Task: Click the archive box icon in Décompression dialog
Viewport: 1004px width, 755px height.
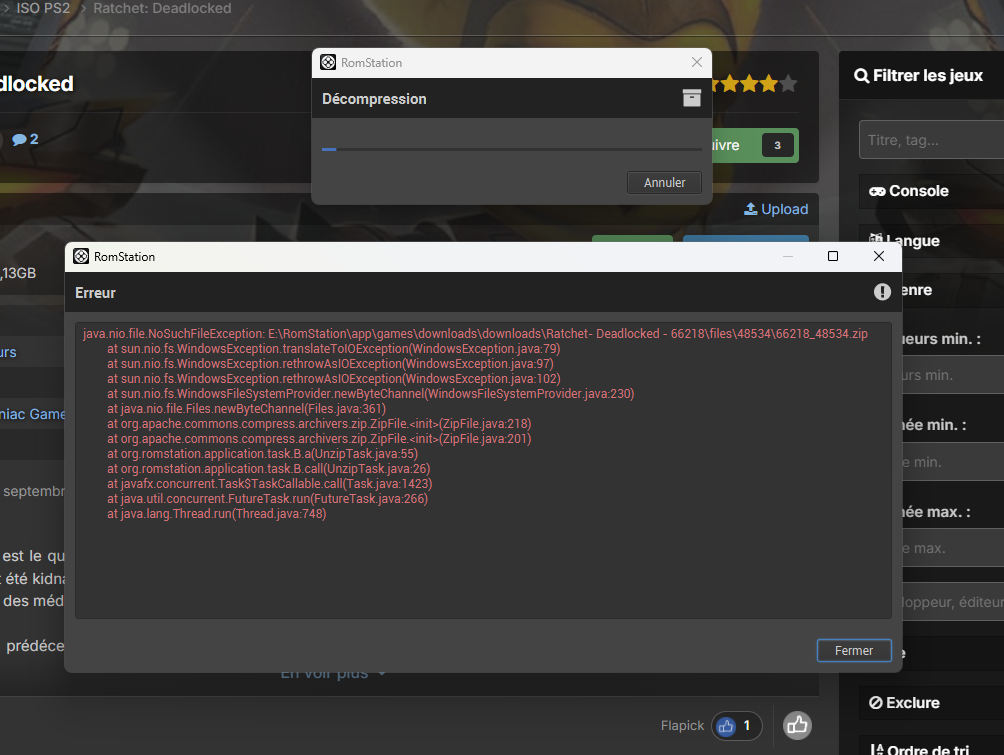Action: click(x=691, y=98)
